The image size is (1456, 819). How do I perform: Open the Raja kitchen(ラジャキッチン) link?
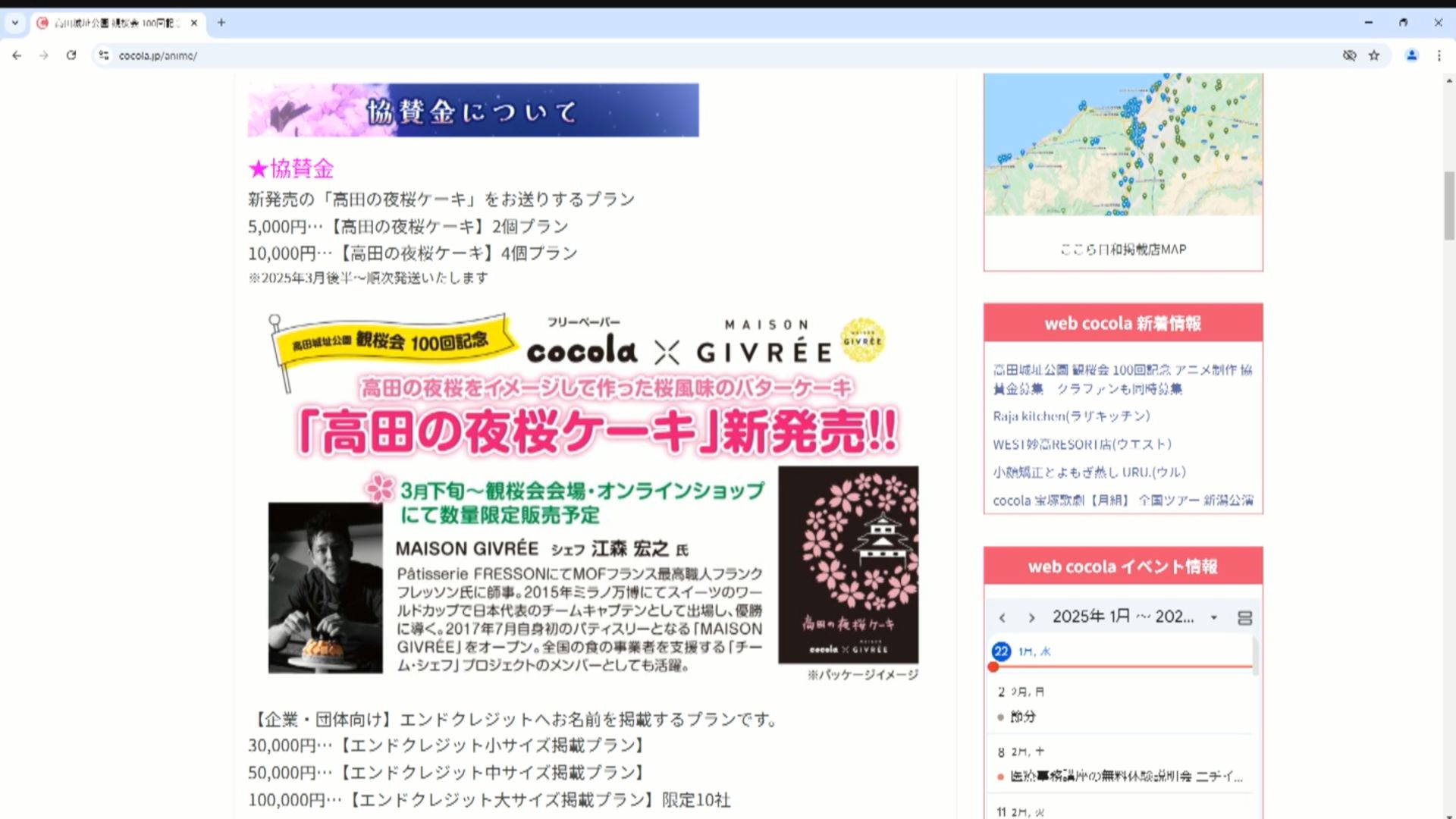pyautogui.click(x=1072, y=416)
